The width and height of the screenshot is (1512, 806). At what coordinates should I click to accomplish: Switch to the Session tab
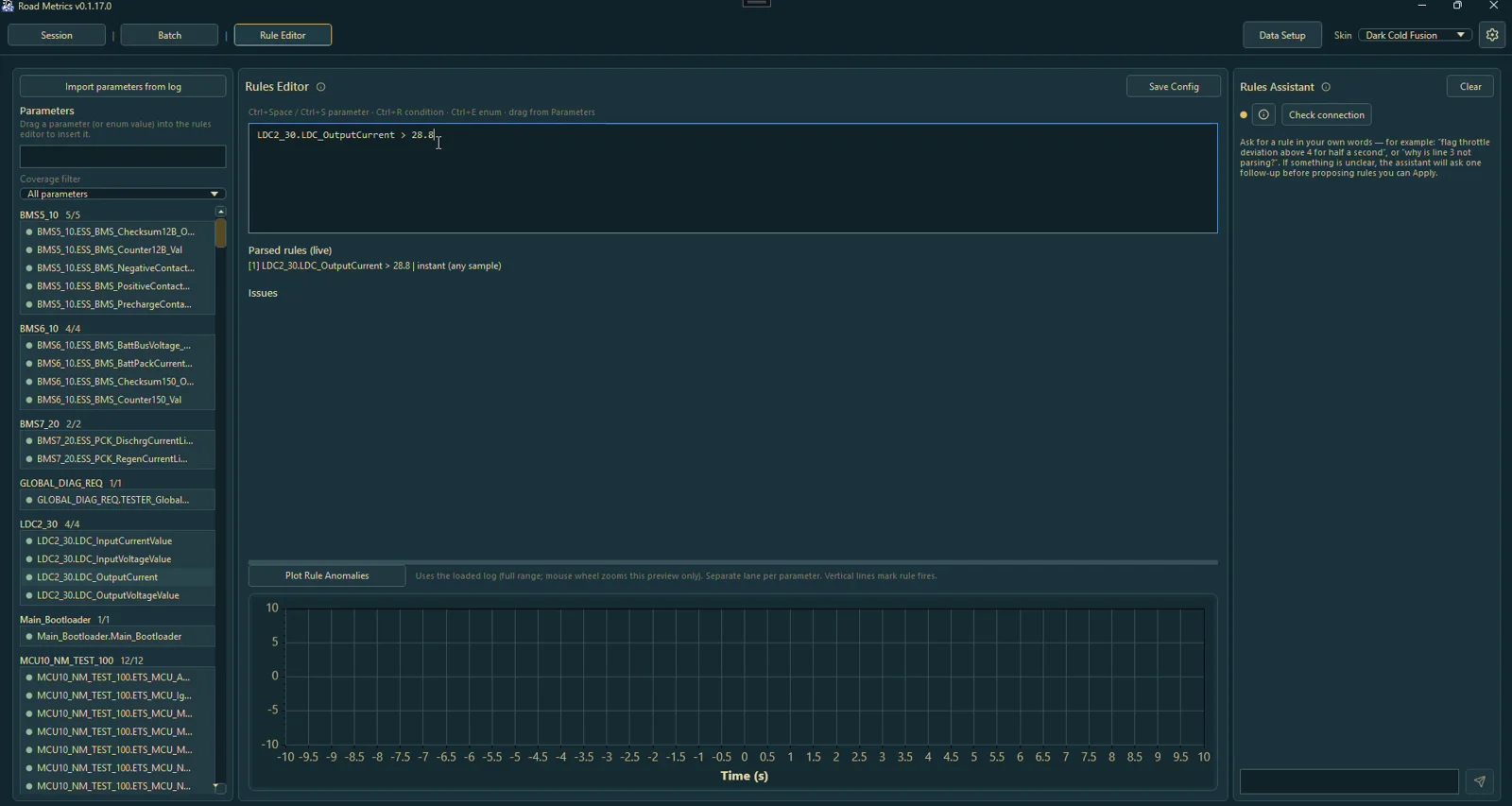click(57, 35)
